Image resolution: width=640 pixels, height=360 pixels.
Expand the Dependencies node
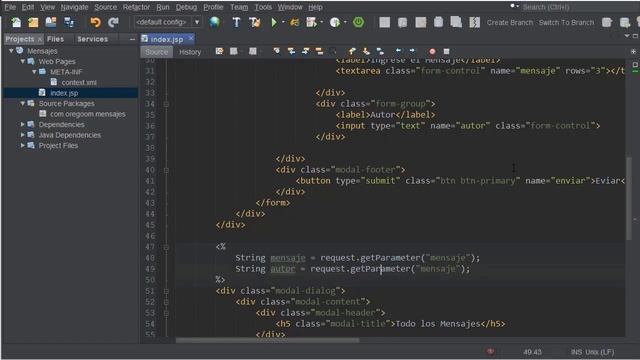point(23,124)
